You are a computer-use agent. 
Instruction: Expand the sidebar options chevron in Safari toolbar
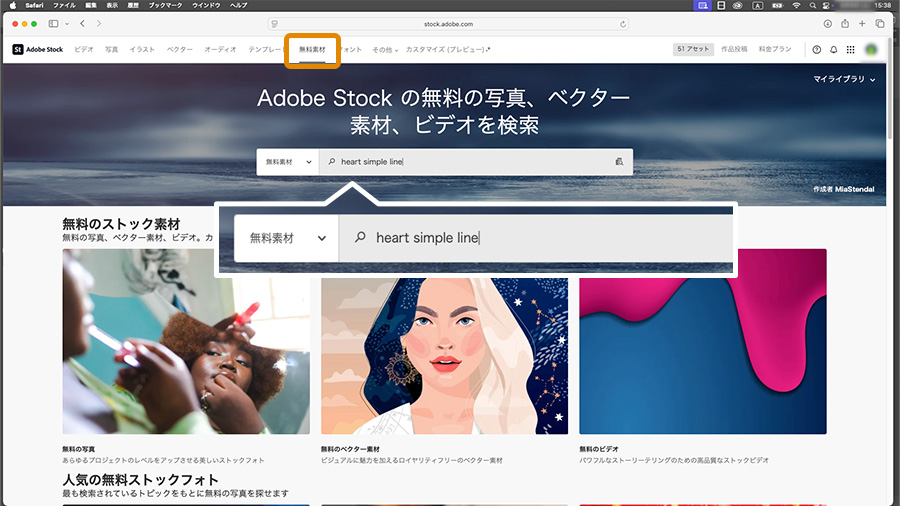[x=67, y=24]
